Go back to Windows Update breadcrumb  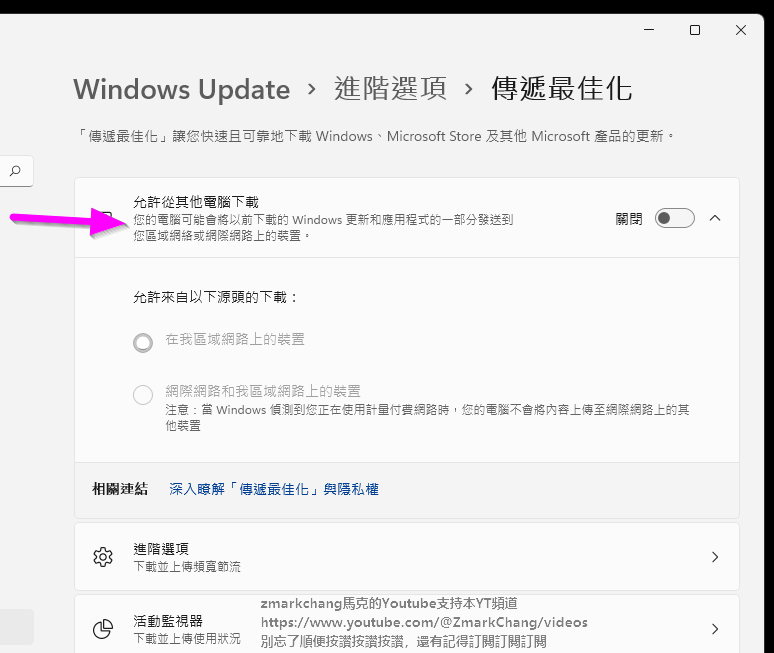pyautogui.click(x=182, y=89)
